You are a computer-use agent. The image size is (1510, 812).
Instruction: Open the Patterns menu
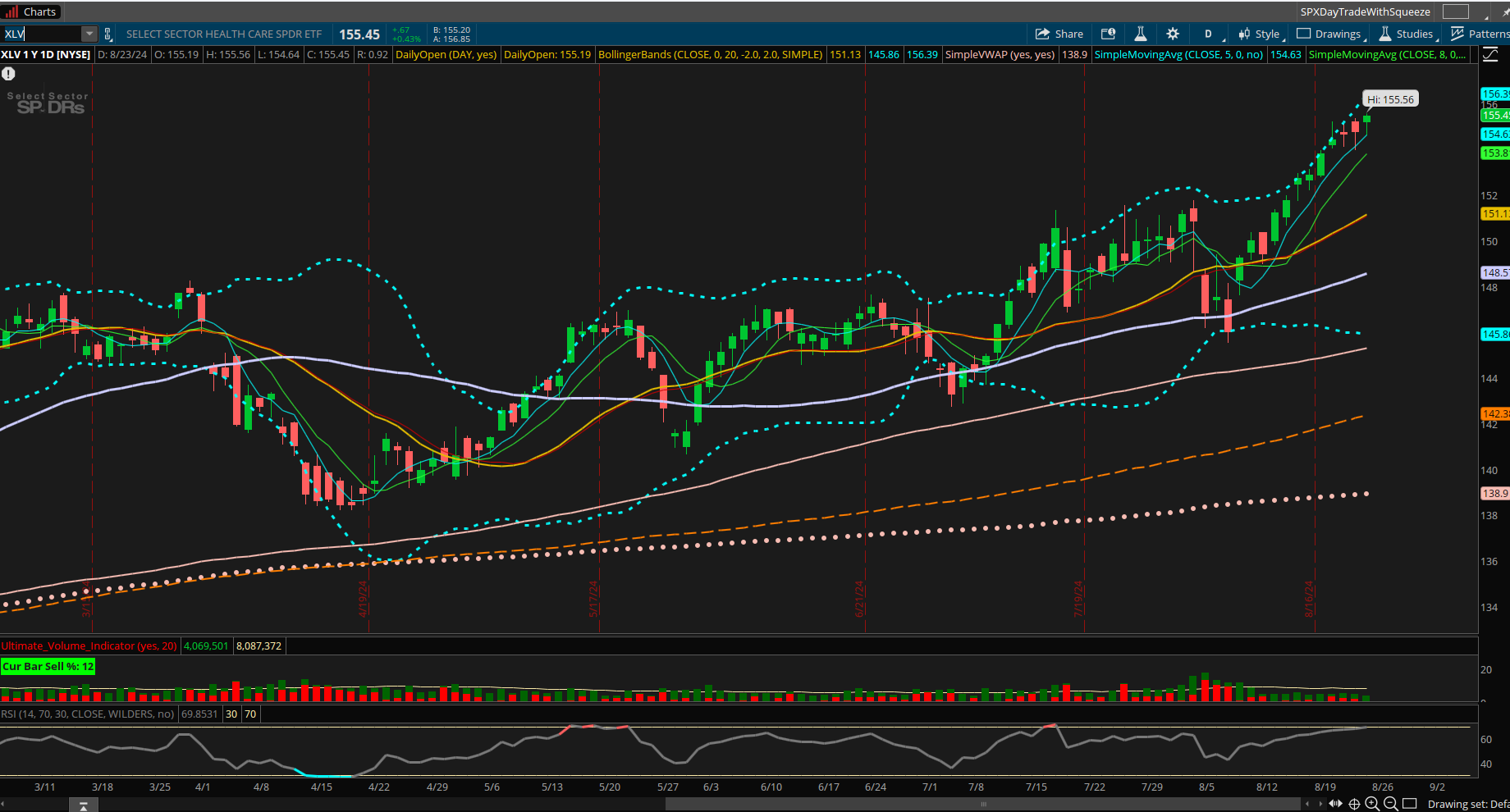(x=1480, y=34)
